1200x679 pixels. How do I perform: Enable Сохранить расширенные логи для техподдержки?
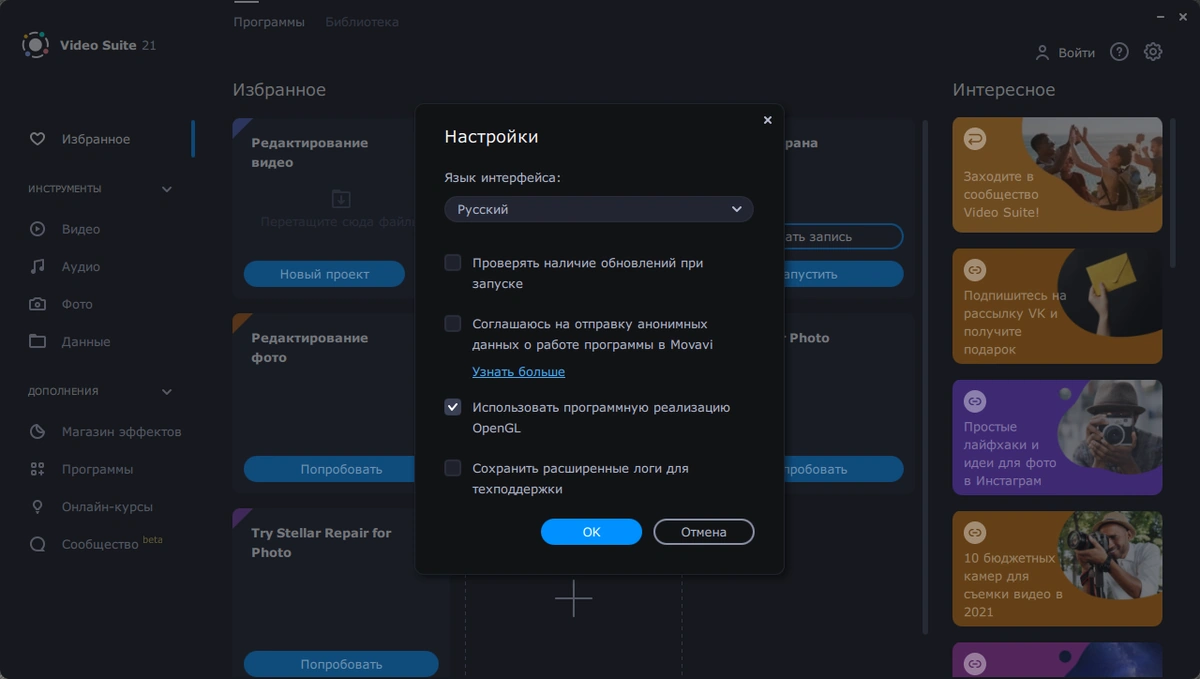453,468
